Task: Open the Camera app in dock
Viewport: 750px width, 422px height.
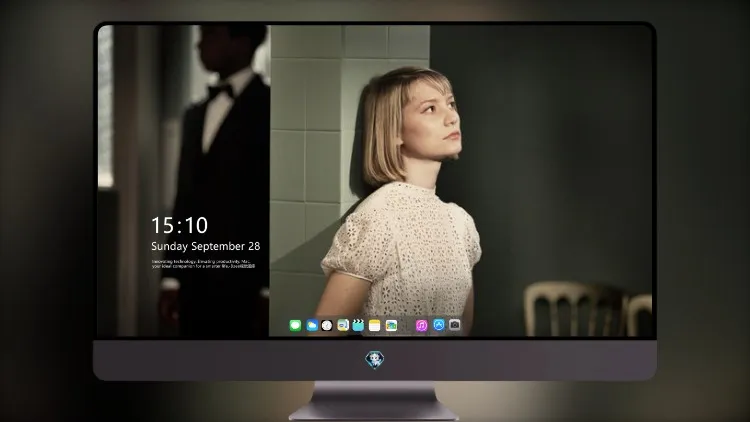Action: 455,325
